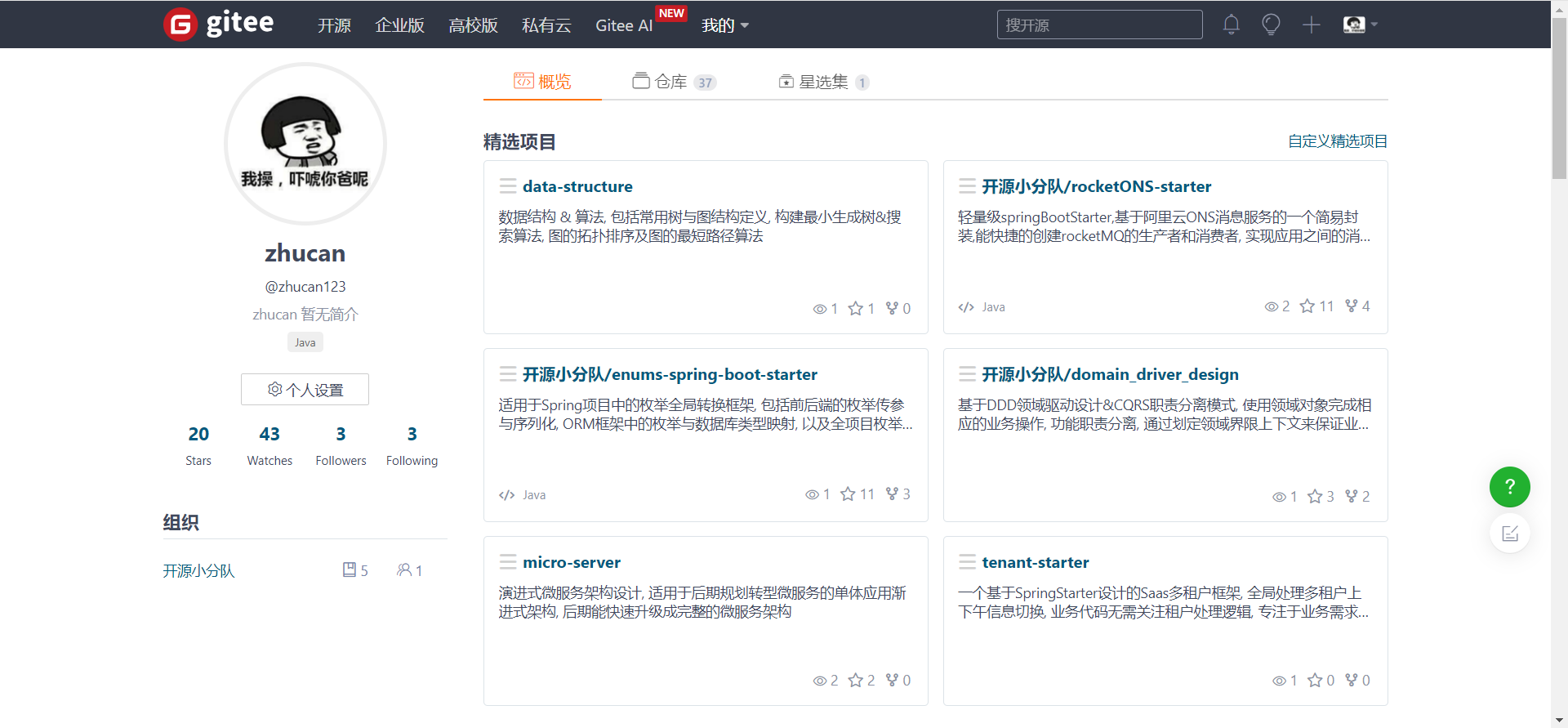Click the fork icon on rocketONS-starter card
Screen dimensions: 1568x728
[1352, 306]
